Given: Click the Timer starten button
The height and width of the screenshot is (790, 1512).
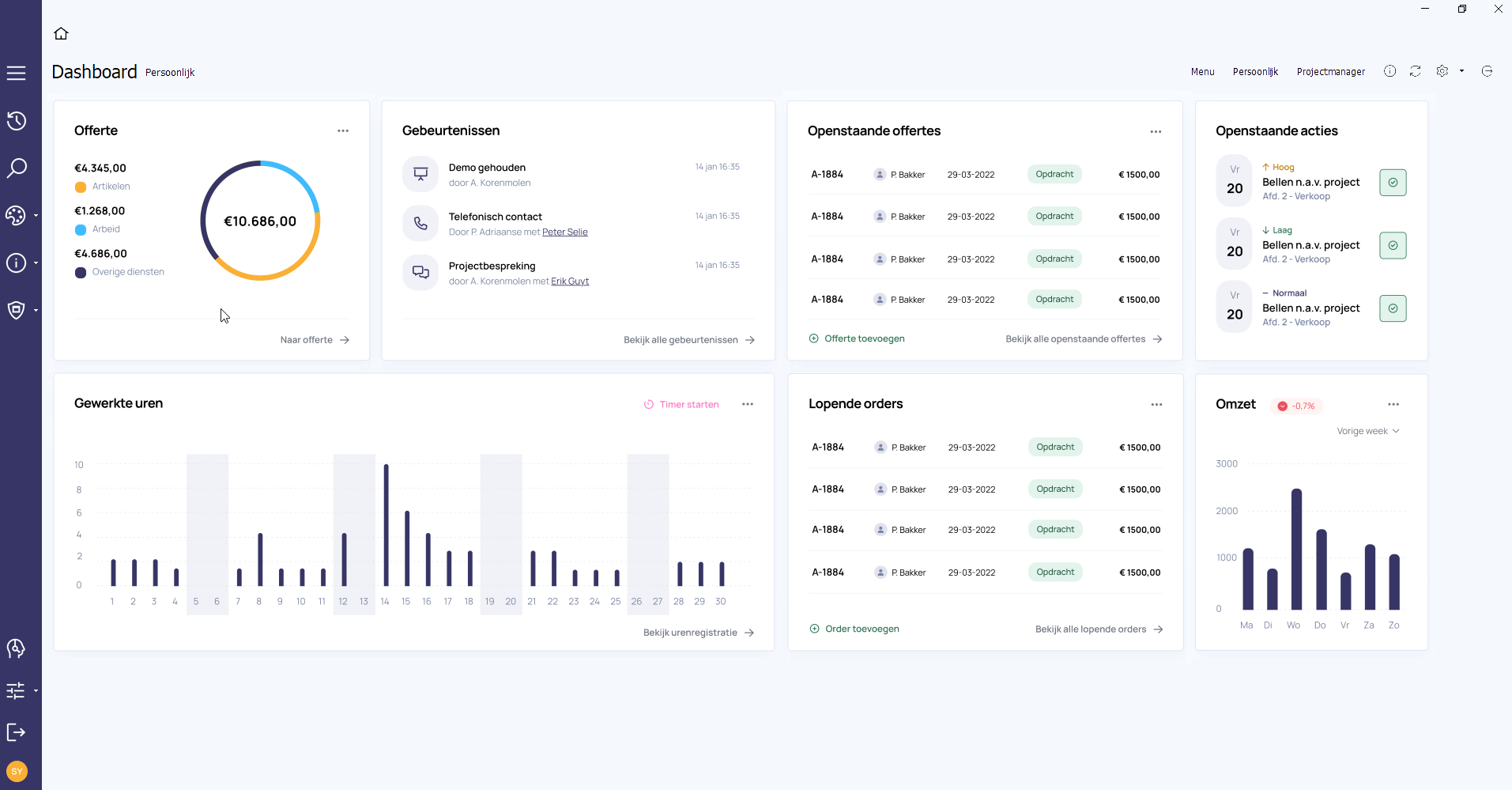Looking at the screenshot, I should (681, 405).
